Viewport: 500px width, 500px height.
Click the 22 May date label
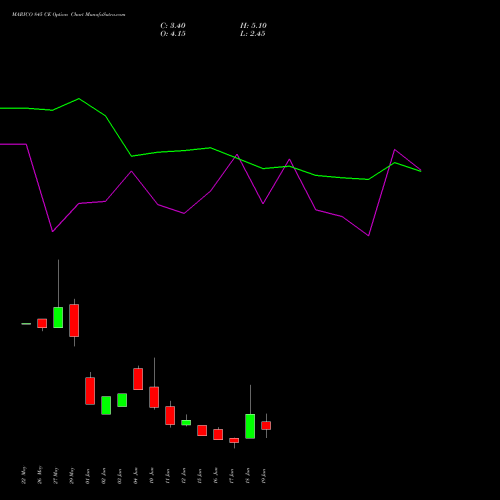click(x=24, y=475)
